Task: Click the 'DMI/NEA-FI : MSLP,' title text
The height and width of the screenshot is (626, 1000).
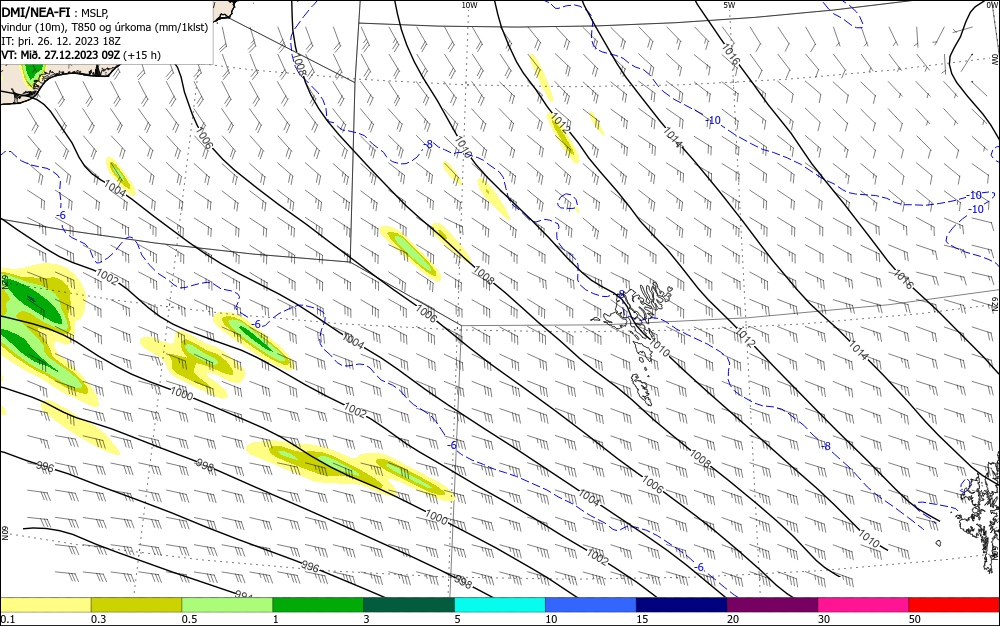Action: (x=55, y=13)
